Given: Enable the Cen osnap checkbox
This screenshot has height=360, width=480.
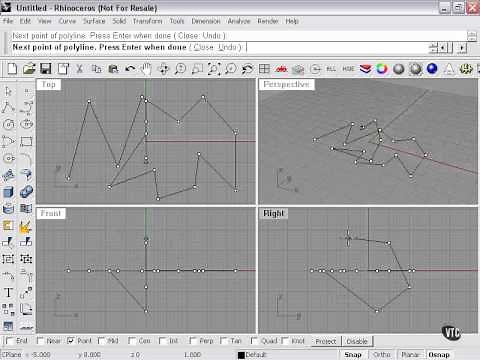Looking at the screenshot, I should [x=132, y=341].
